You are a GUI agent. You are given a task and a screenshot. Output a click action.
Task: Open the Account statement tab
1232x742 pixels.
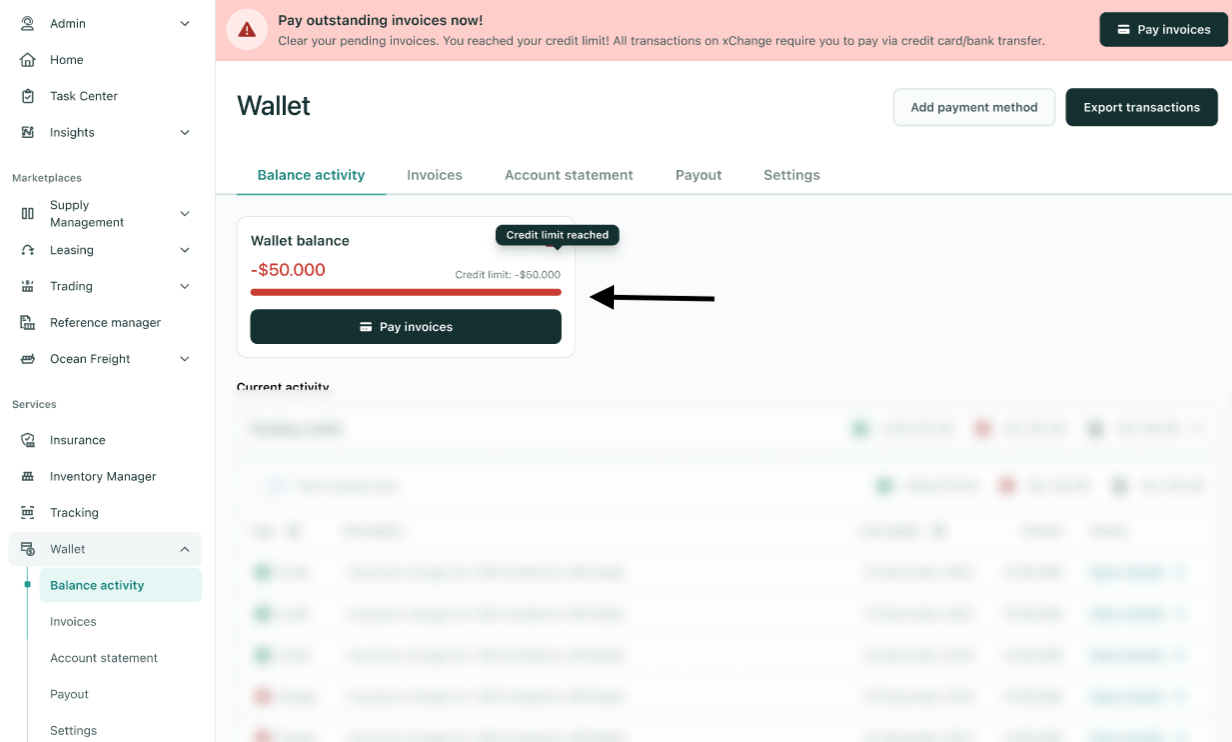568,174
